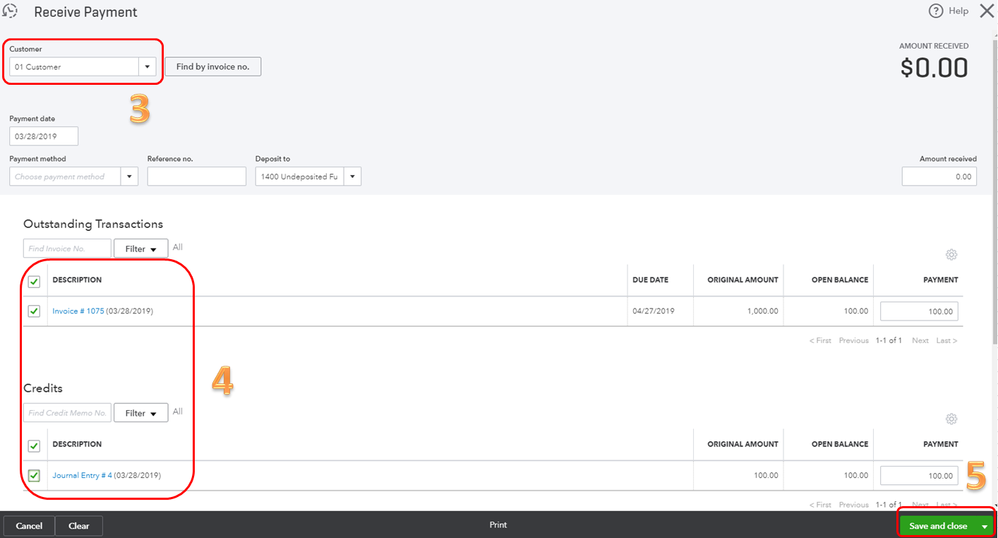Click Last in Outstanding Transactions pagination
This screenshot has height=538, width=998.
click(x=946, y=341)
